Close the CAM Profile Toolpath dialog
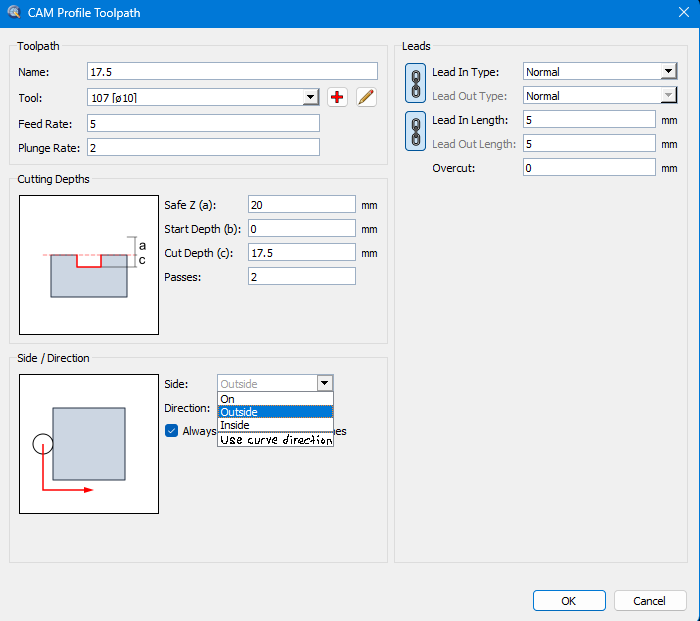700x621 pixels. click(677, 13)
